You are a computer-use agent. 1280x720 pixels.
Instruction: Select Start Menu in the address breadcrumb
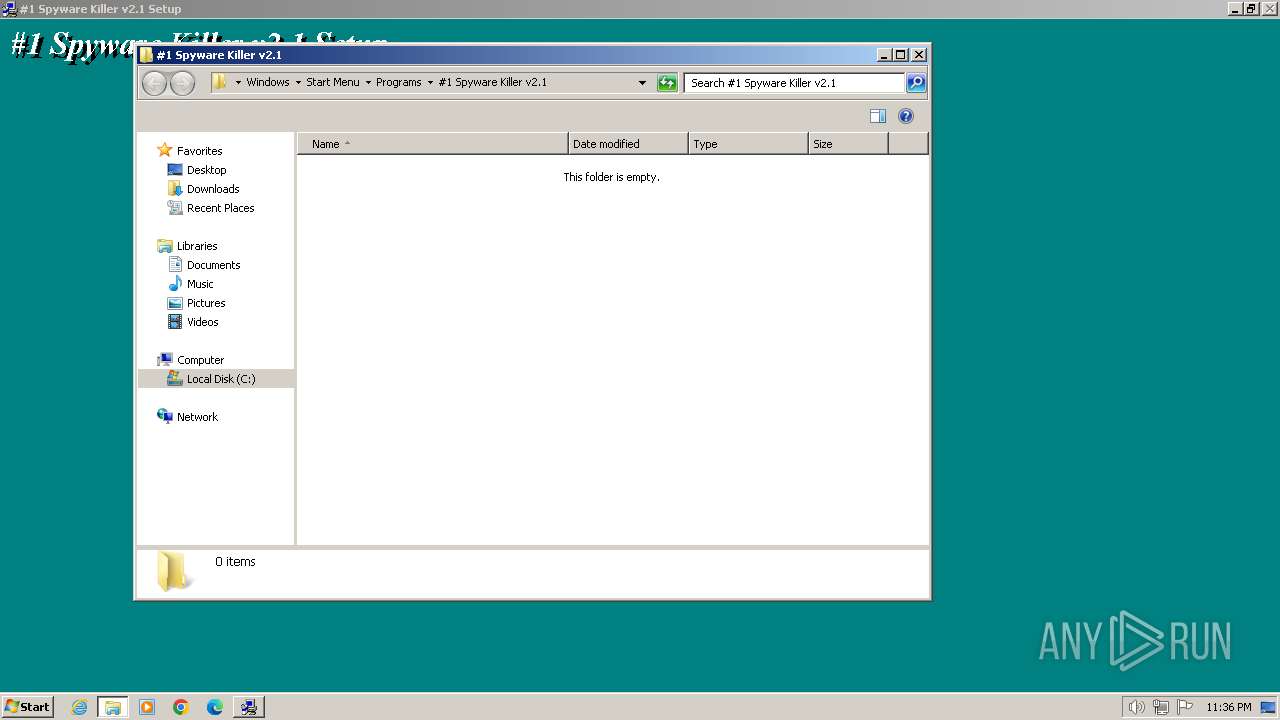(x=333, y=83)
